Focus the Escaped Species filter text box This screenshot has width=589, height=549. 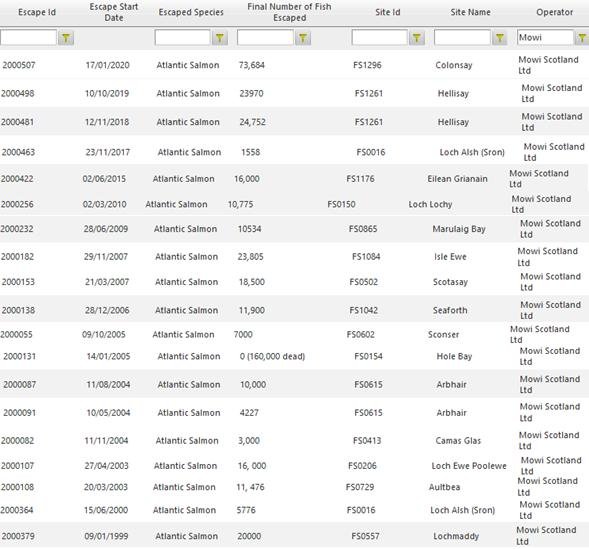click(183, 38)
